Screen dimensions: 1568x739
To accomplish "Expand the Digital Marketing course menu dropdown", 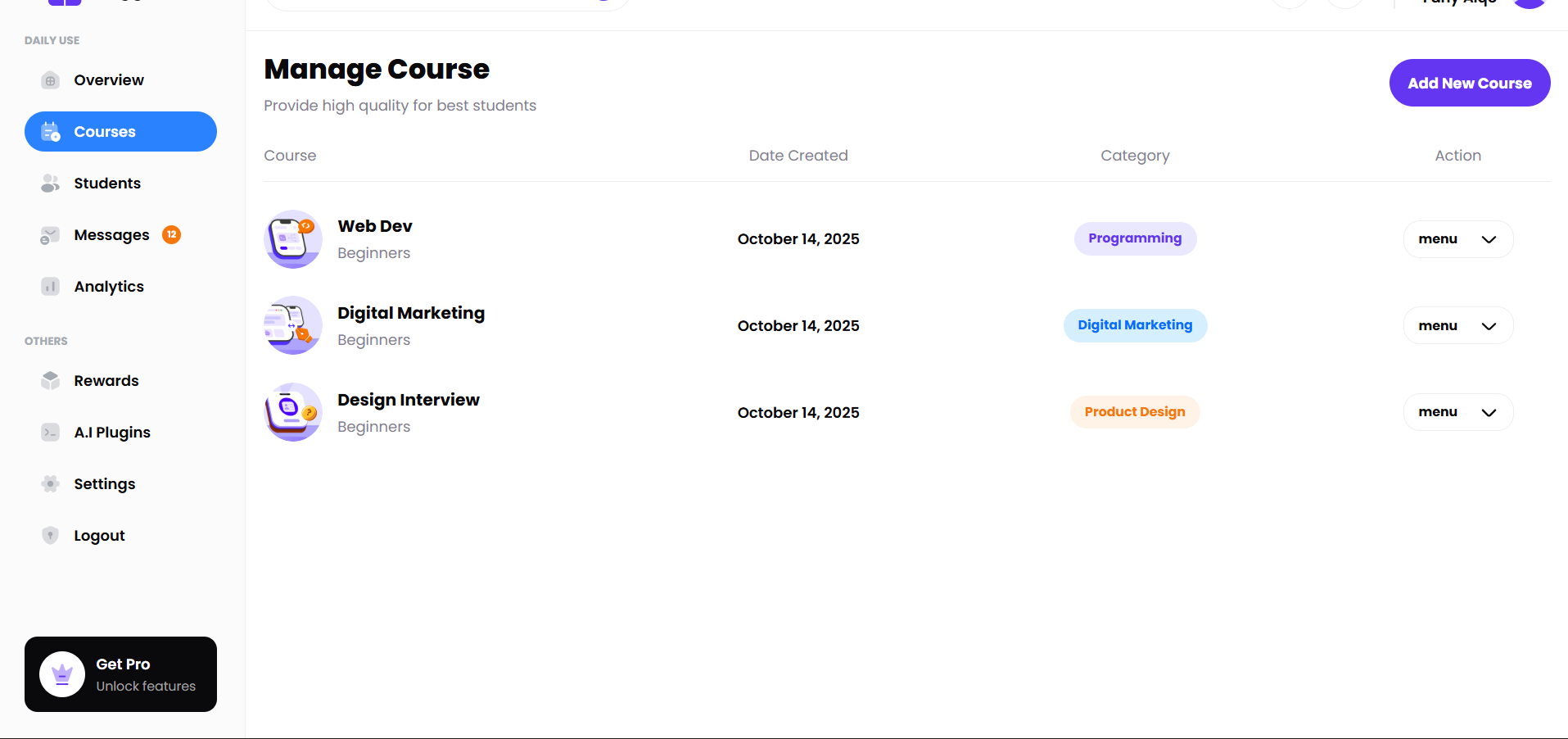I will 1457,326.
